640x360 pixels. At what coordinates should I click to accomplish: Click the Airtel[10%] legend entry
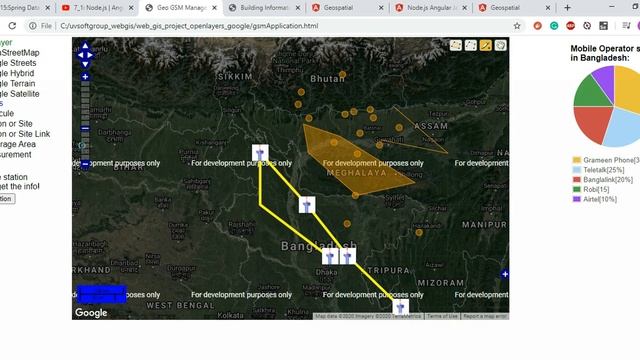[x=595, y=199]
